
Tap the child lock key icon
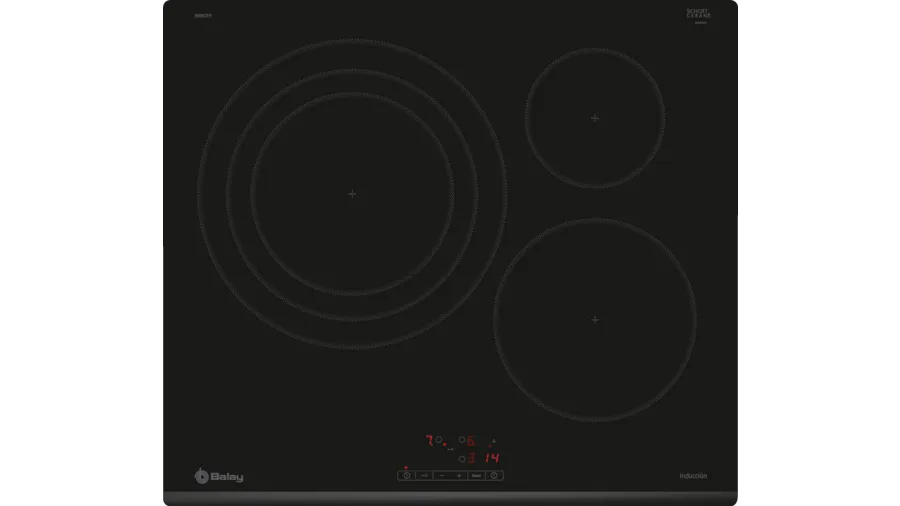(424, 476)
